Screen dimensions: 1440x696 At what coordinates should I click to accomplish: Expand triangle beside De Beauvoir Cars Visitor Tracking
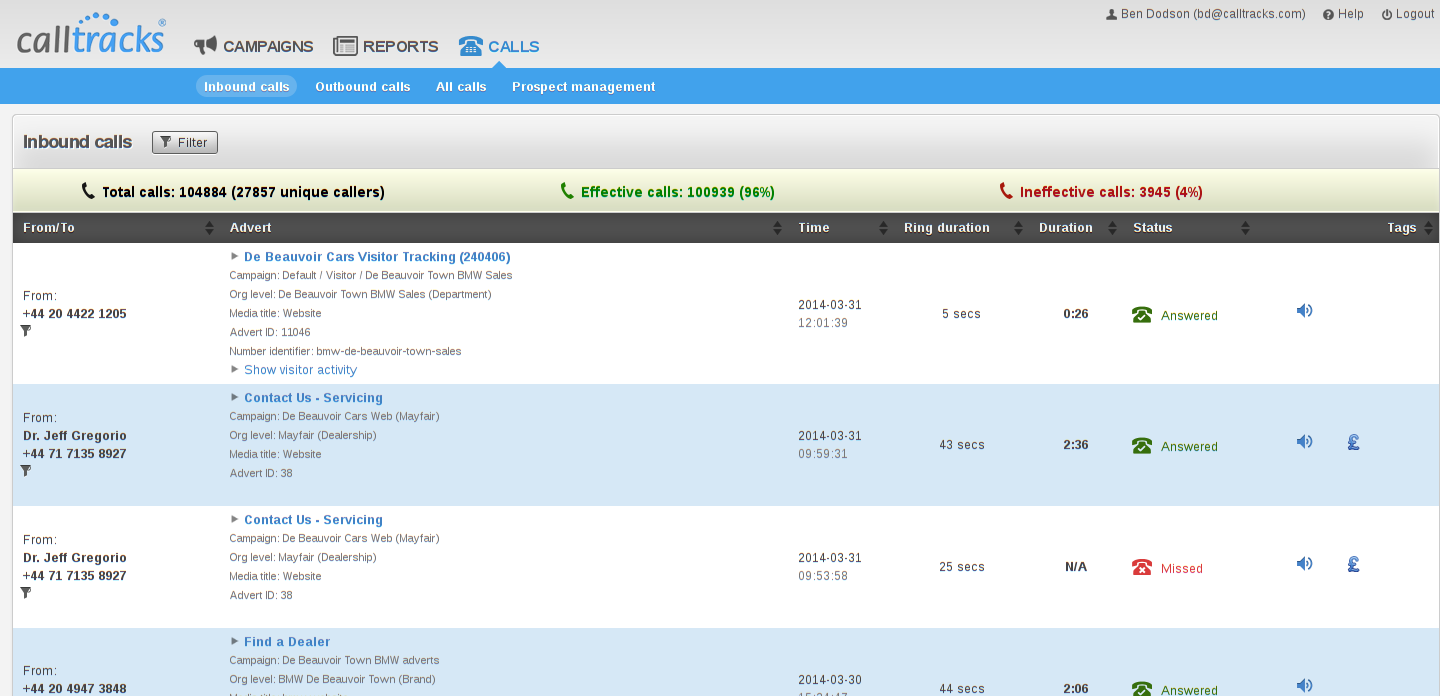[x=235, y=257]
